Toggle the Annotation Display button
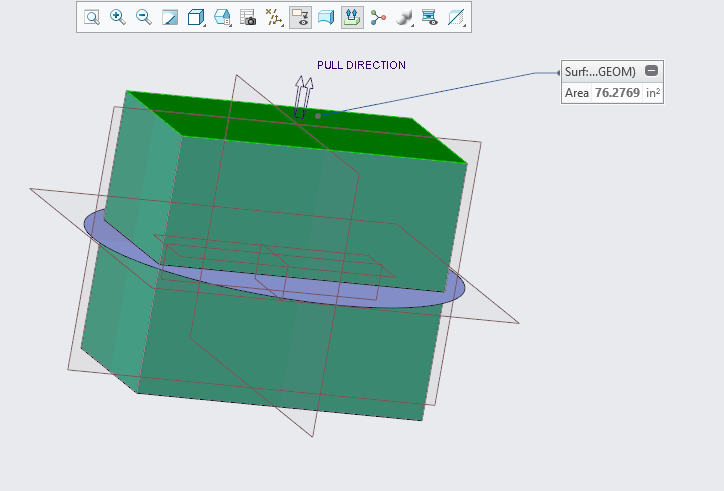724x491 pixels. pos(300,18)
